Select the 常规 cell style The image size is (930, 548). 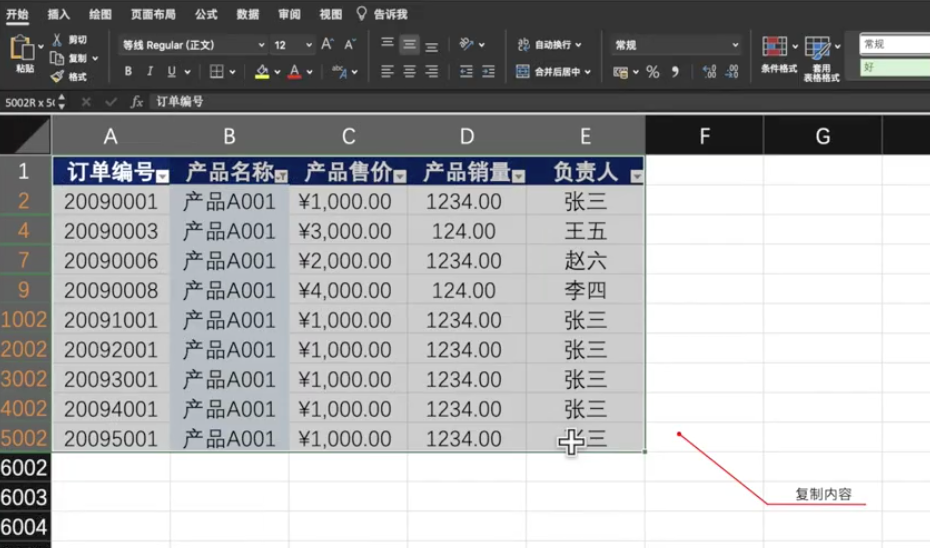(894, 44)
